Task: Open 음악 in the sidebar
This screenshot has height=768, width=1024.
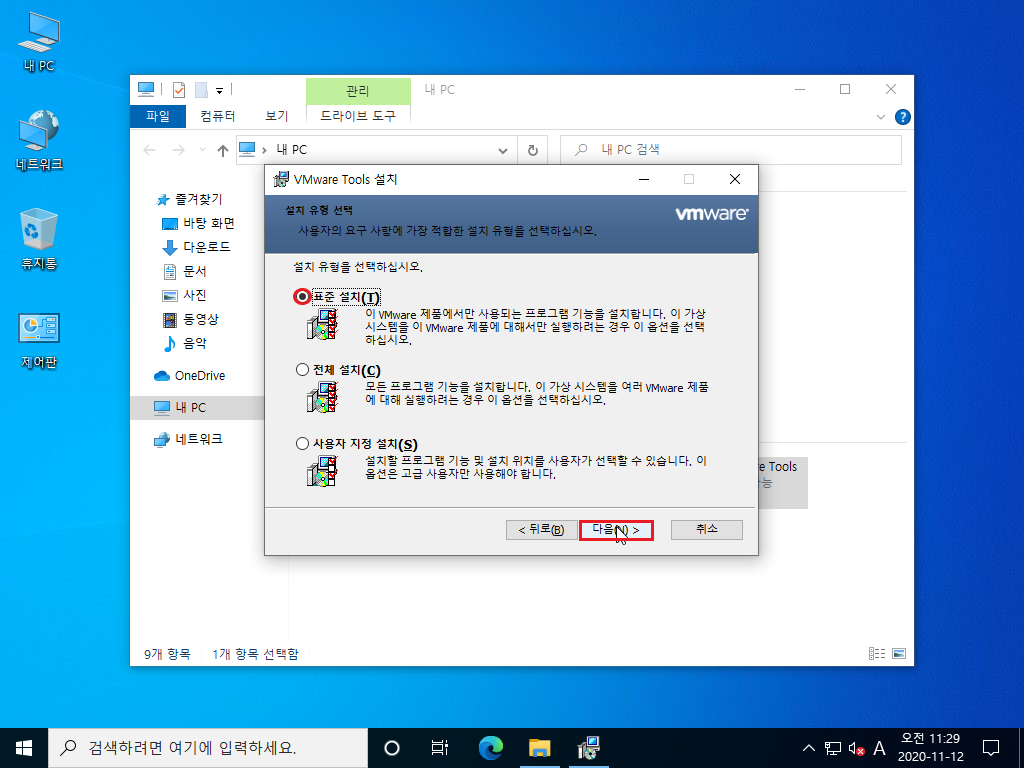Action: [184, 343]
